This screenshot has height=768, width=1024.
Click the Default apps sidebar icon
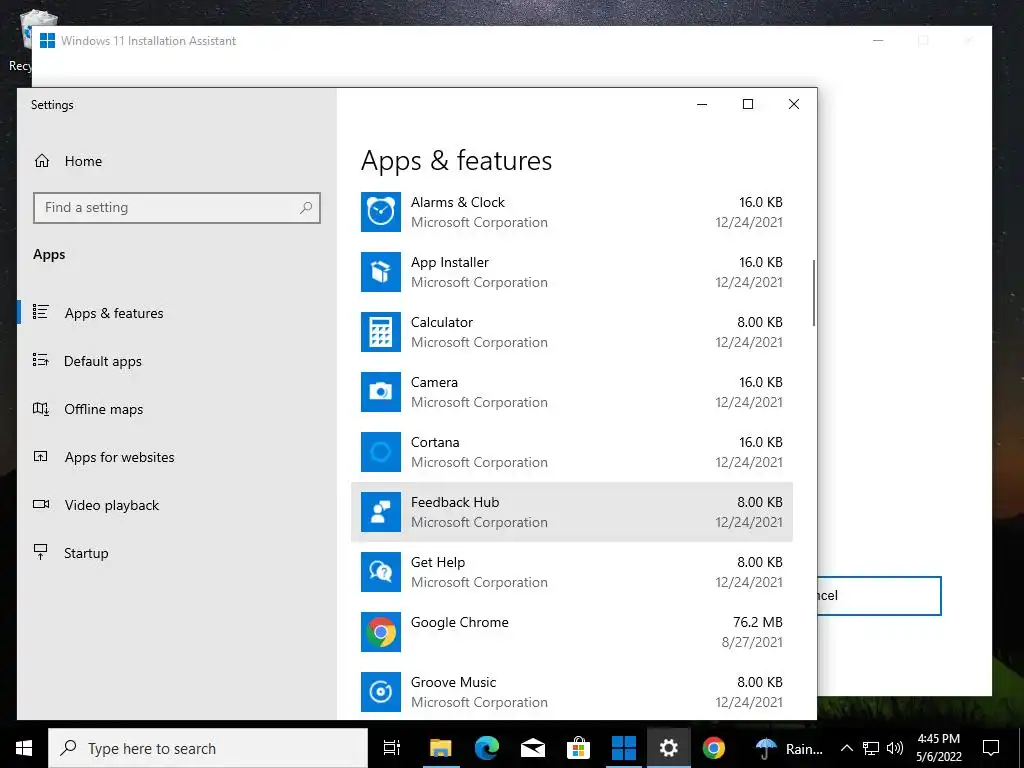coord(40,360)
